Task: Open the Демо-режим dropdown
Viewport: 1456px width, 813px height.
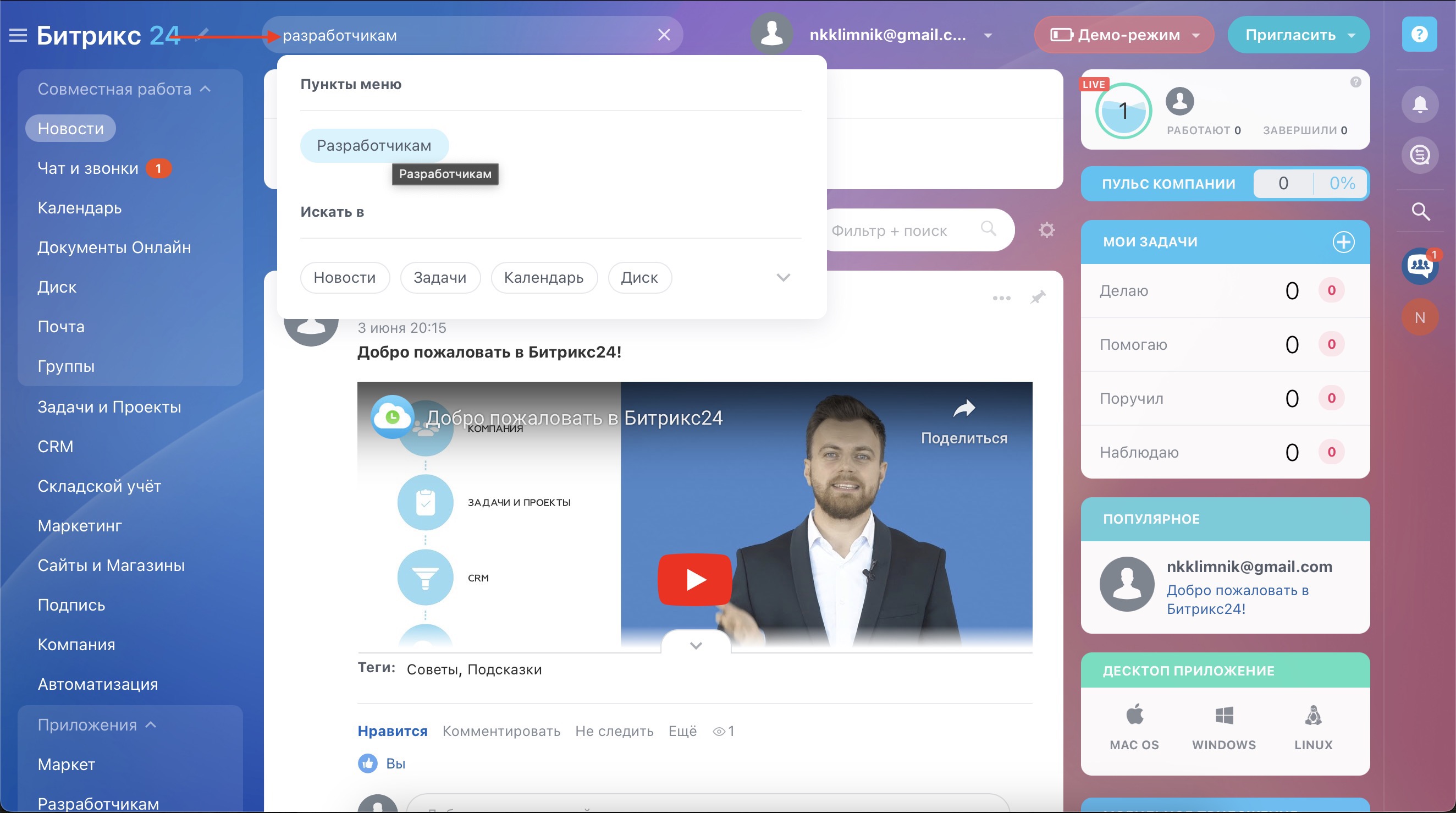Action: tap(1124, 35)
